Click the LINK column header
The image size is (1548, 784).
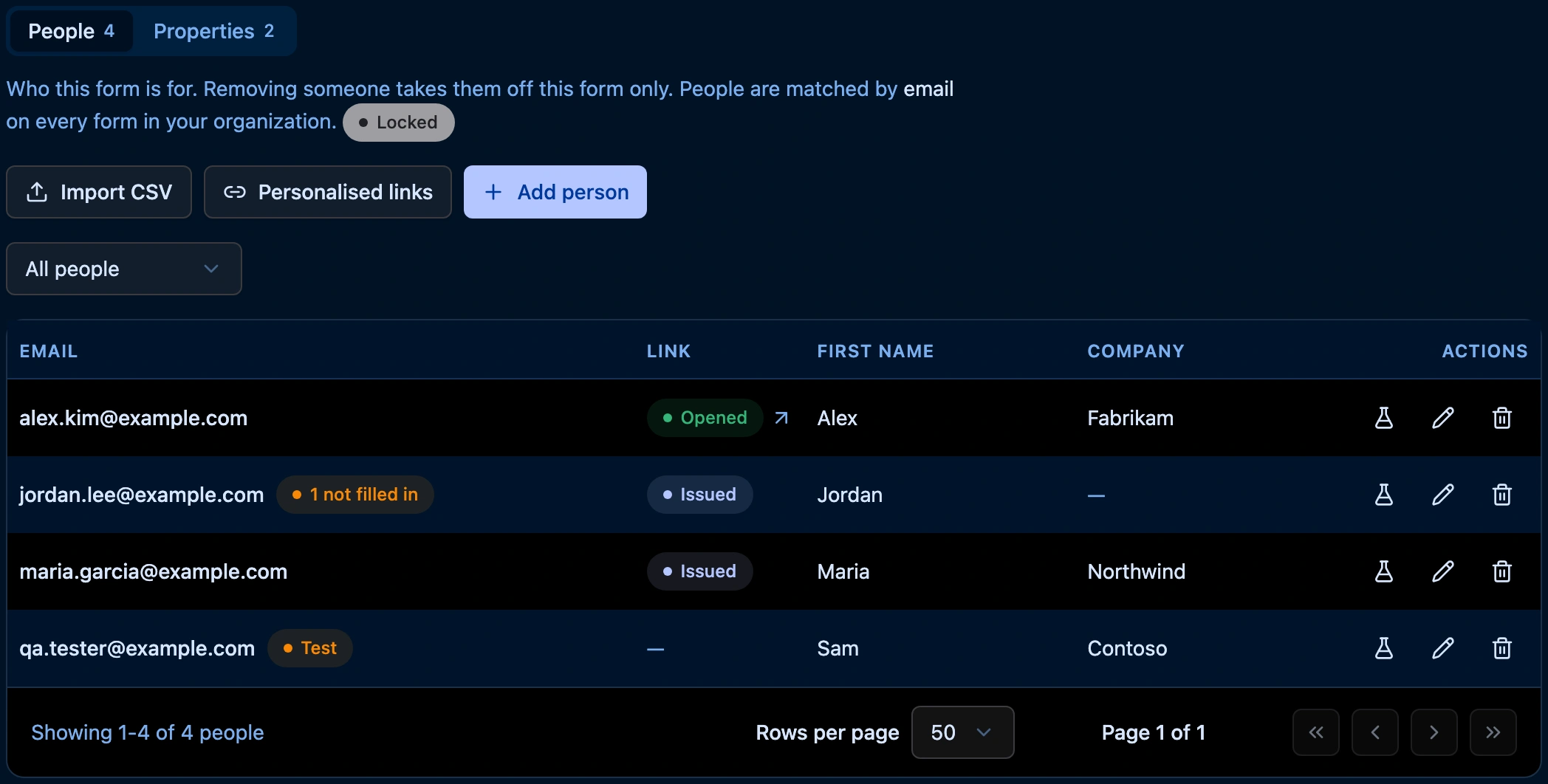click(669, 351)
